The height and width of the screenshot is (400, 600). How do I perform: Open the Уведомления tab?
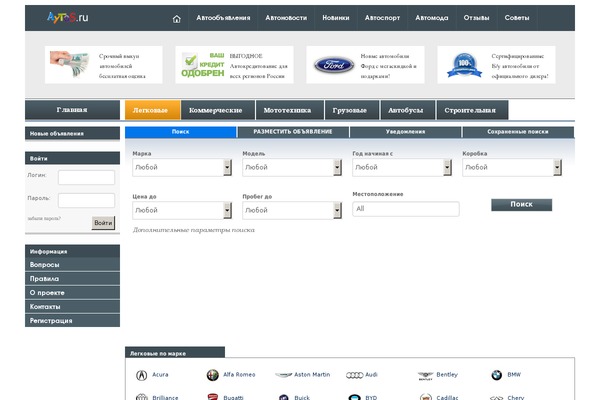pos(405,132)
